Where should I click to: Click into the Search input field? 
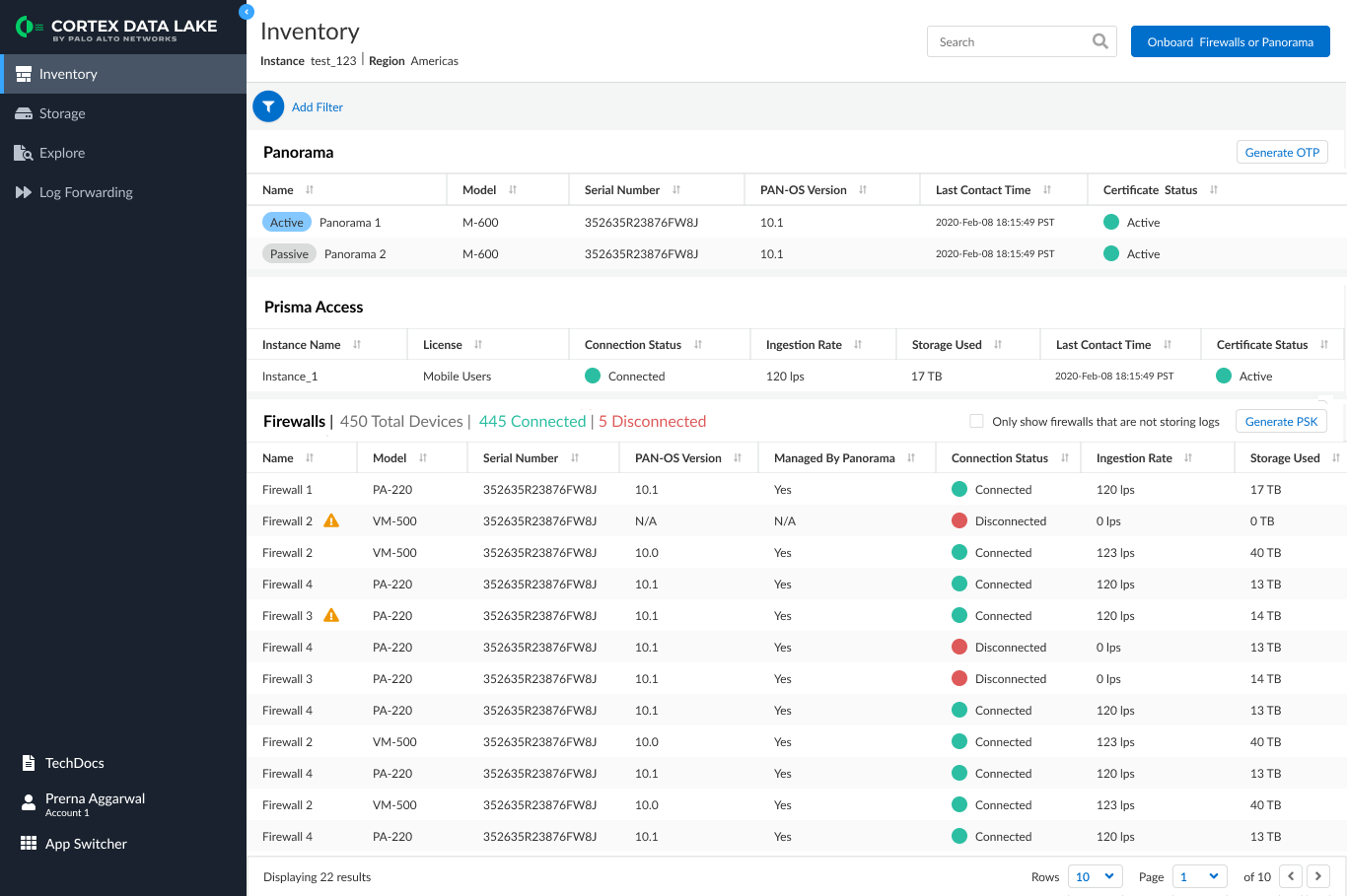1011,41
